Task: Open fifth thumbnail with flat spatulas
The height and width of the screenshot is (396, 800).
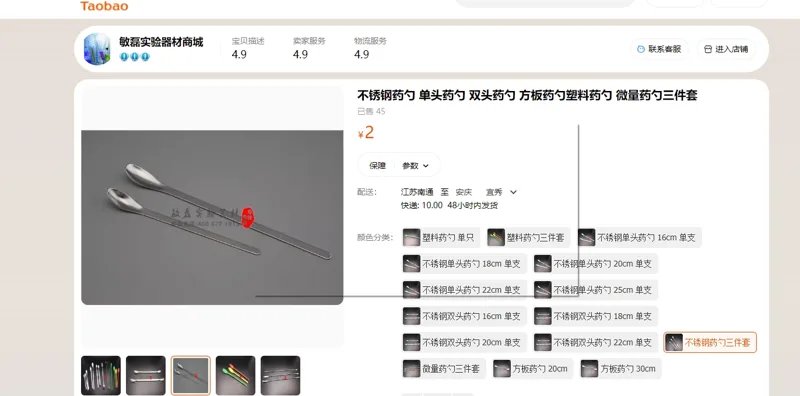Action: (280, 376)
